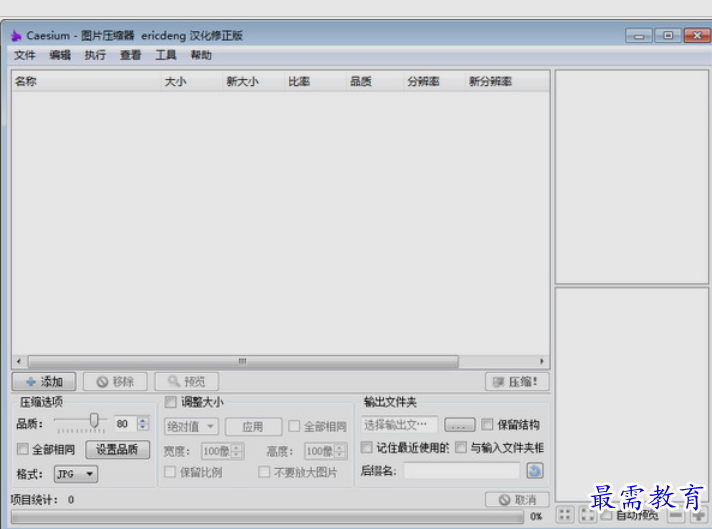Click the 取消 cancel button

(517, 500)
